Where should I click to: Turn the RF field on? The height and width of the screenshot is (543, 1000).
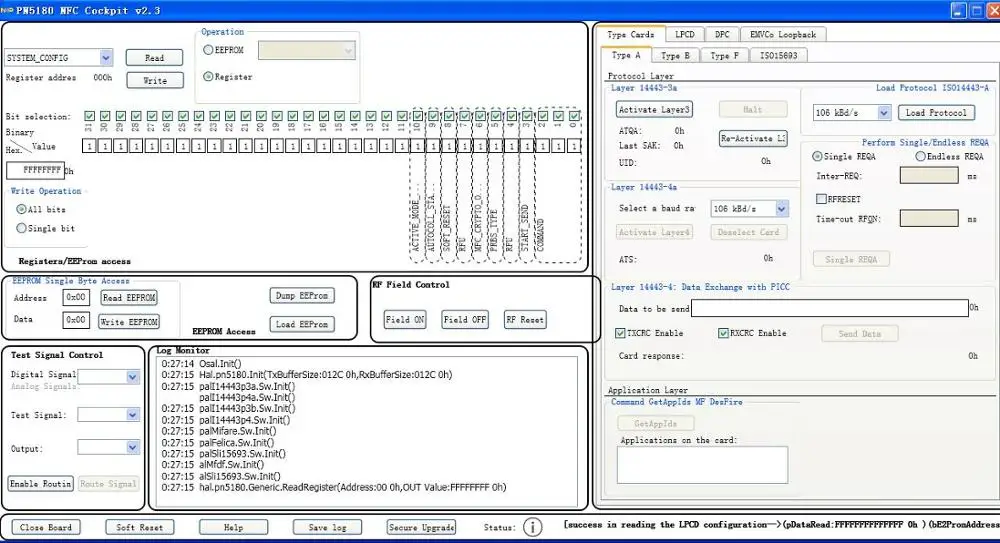tap(405, 320)
